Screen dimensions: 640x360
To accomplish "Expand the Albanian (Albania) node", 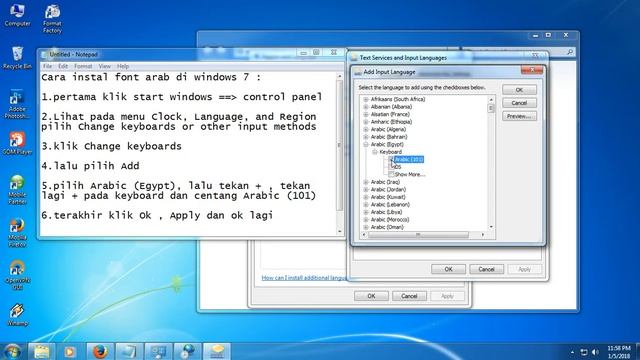I will [x=366, y=107].
